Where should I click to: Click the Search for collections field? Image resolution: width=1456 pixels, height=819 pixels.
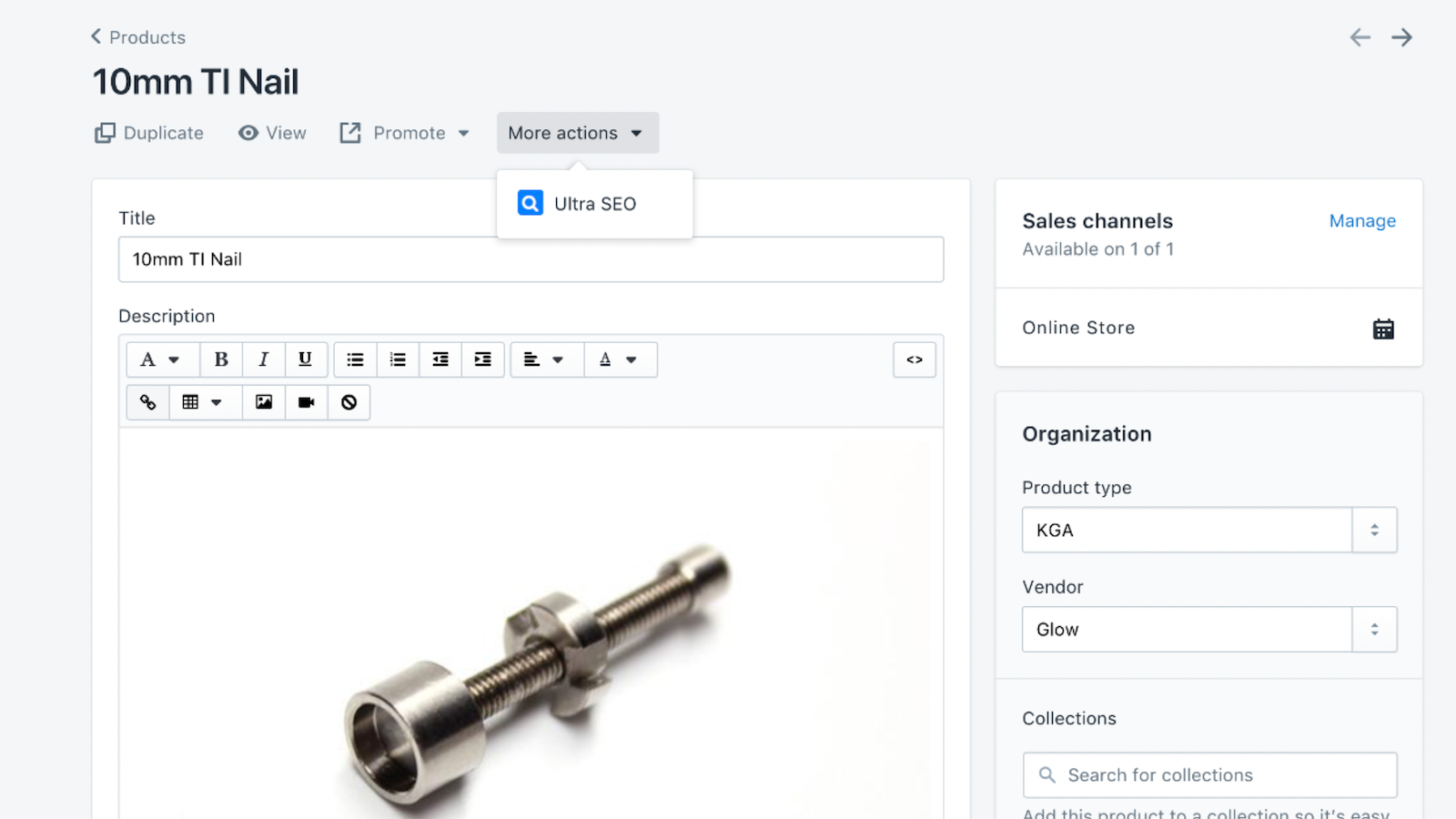coord(1208,774)
